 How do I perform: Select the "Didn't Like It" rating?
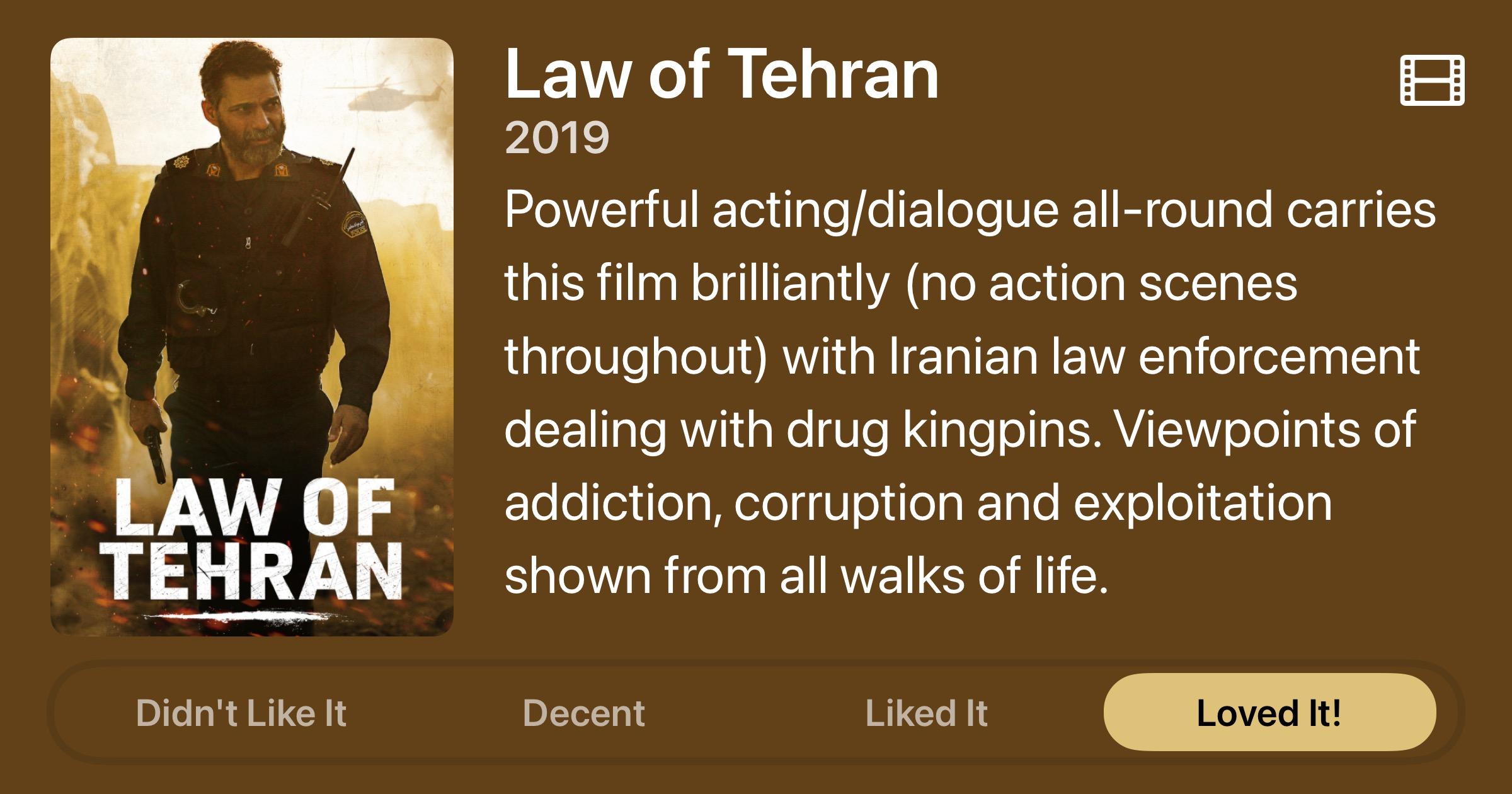pyautogui.click(x=241, y=713)
